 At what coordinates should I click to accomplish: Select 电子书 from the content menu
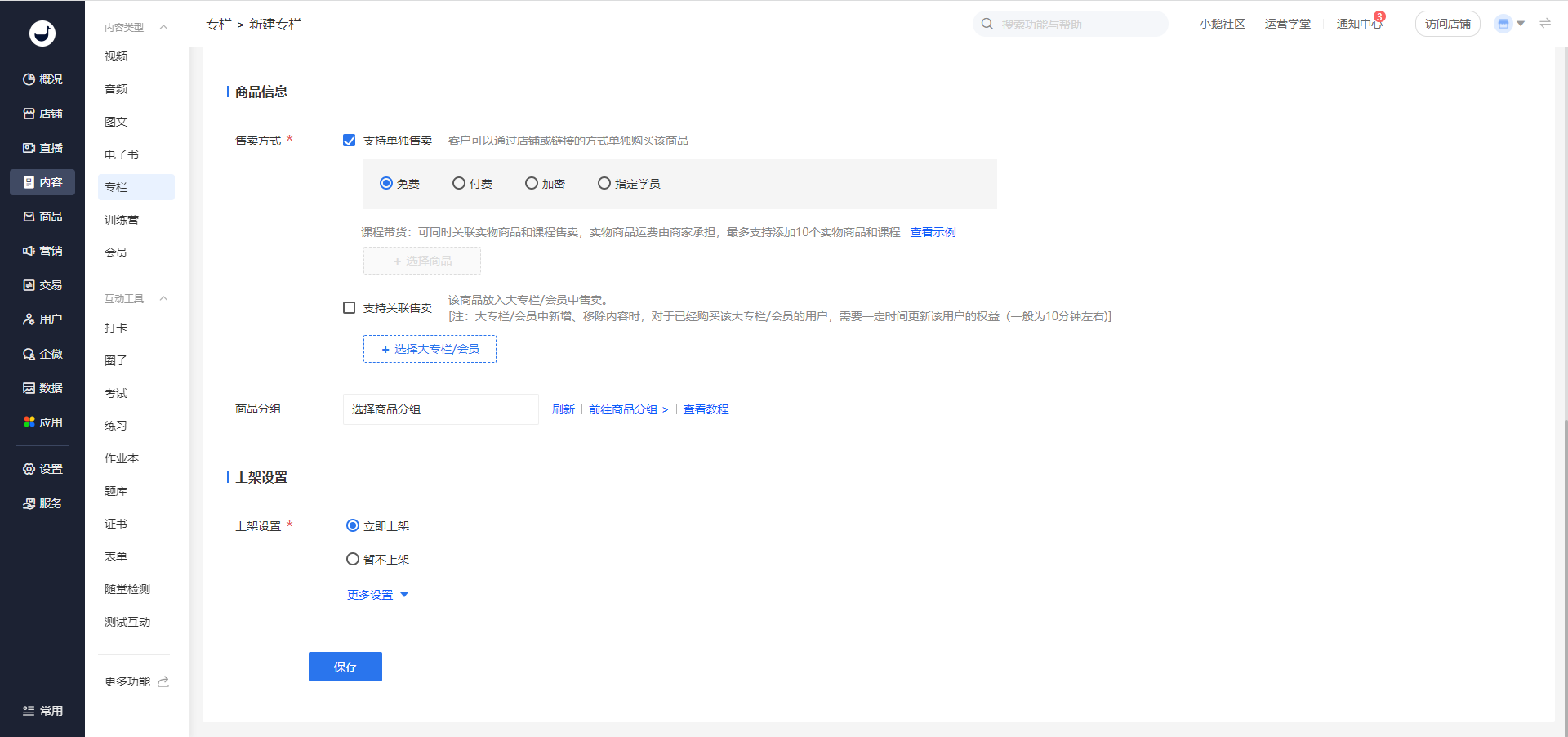[122, 154]
